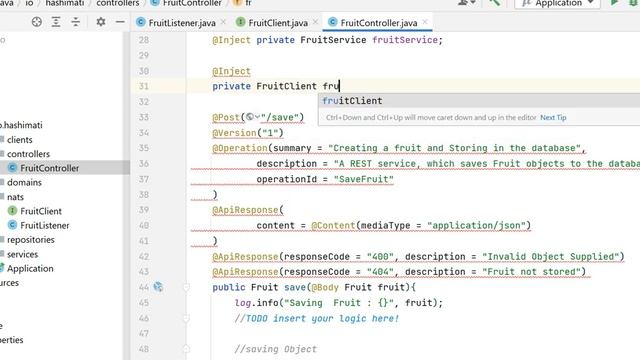The width and height of the screenshot is (640, 360).
Task: Click the io.hashimati package in tree
Action: pyautogui.click(x=21, y=125)
